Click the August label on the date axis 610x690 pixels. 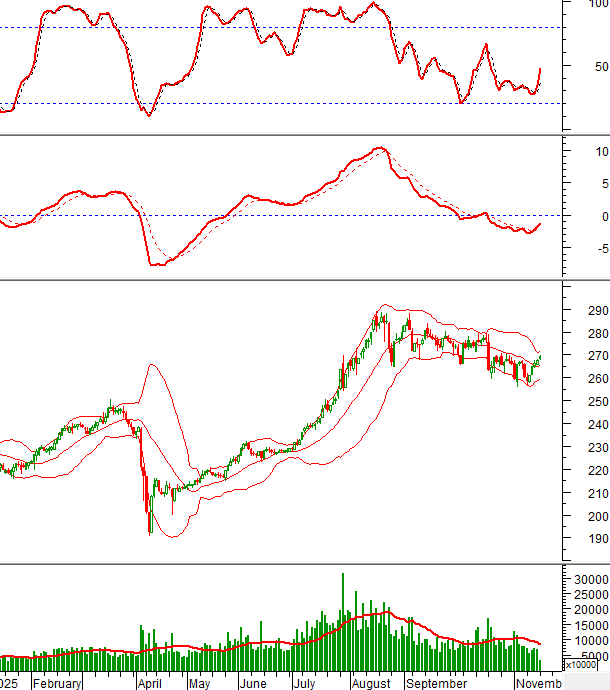(x=371, y=684)
